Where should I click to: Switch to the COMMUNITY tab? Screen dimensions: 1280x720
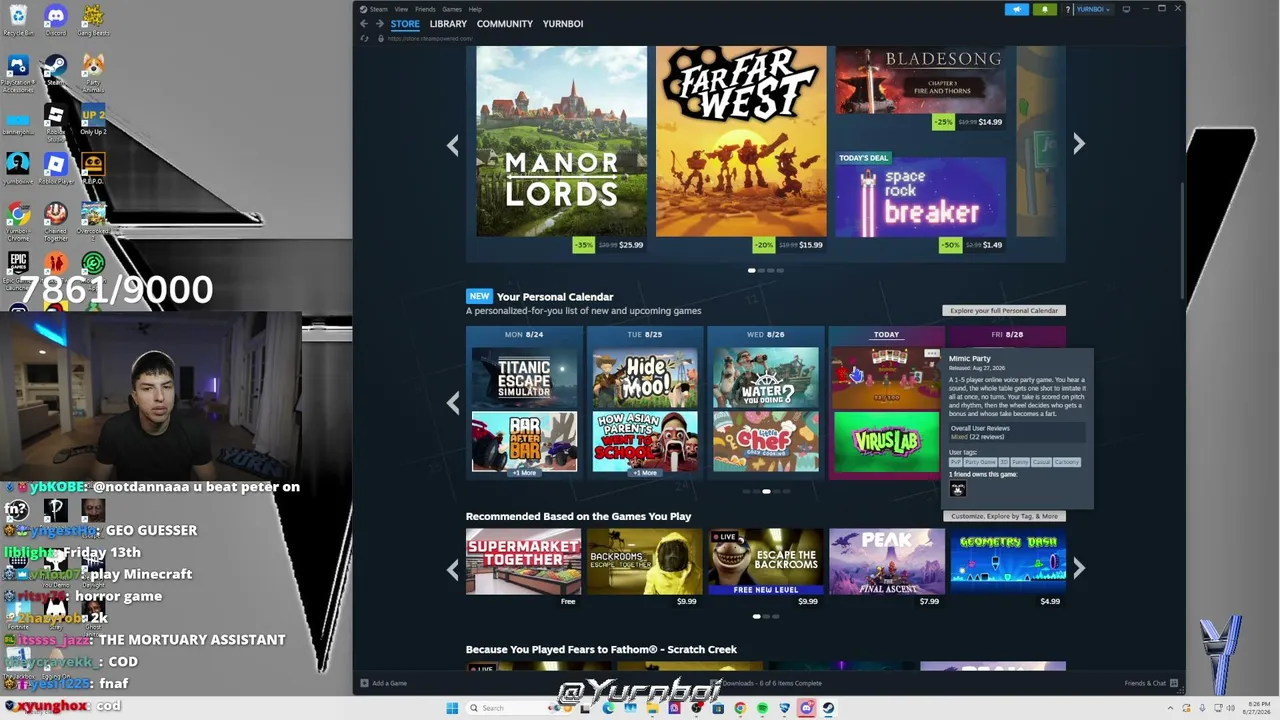[505, 24]
